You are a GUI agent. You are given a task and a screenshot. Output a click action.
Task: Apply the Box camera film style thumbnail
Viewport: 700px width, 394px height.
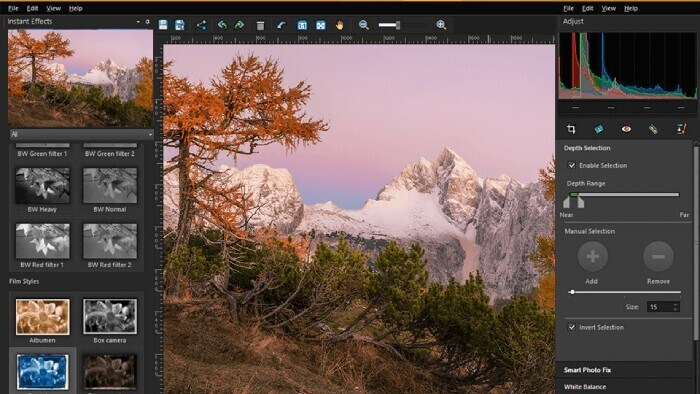[110, 316]
